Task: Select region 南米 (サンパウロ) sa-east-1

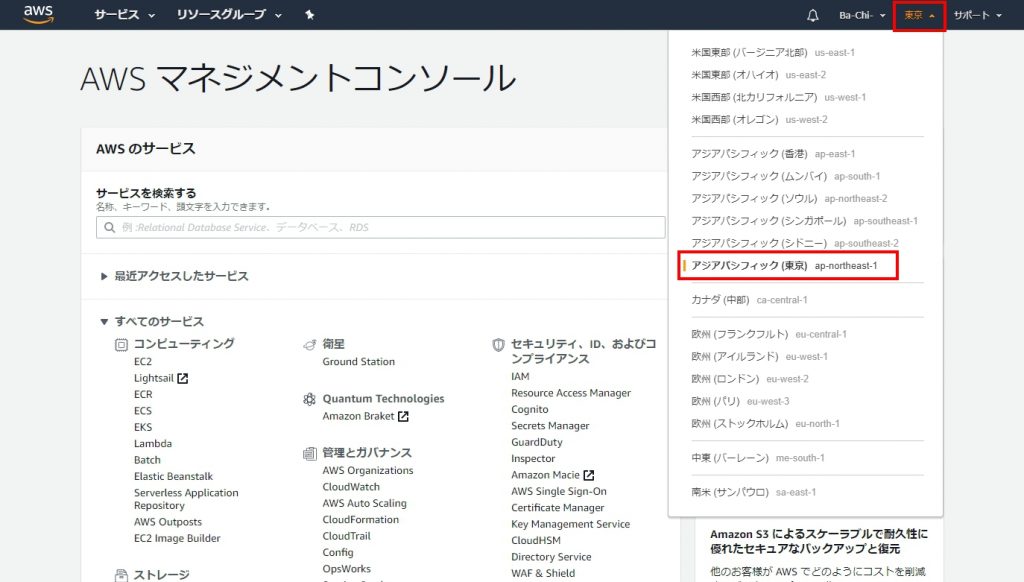Action: tap(754, 492)
